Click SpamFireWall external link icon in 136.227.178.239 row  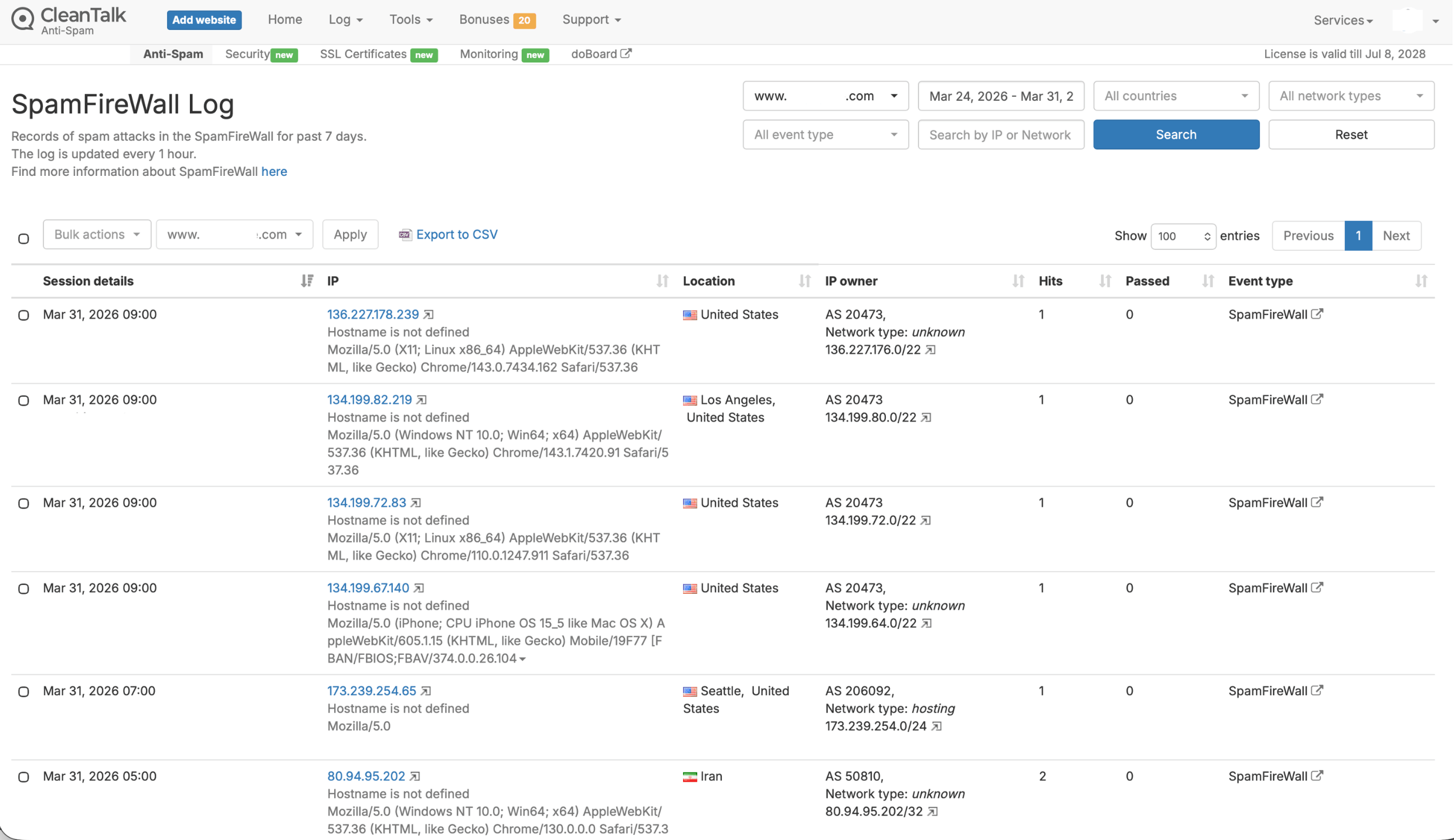point(1317,314)
